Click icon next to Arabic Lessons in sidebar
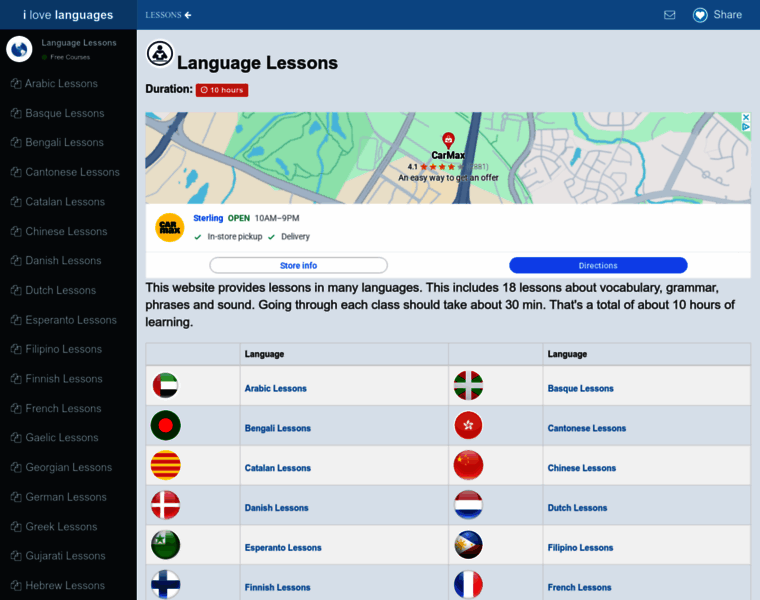The image size is (760, 600). point(16,83)
